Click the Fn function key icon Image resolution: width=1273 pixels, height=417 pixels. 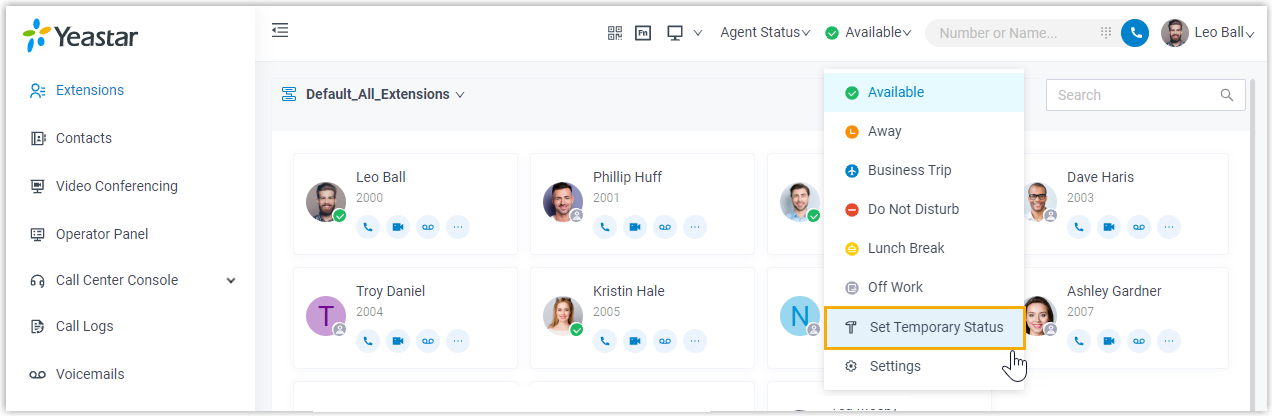point(643,33)
